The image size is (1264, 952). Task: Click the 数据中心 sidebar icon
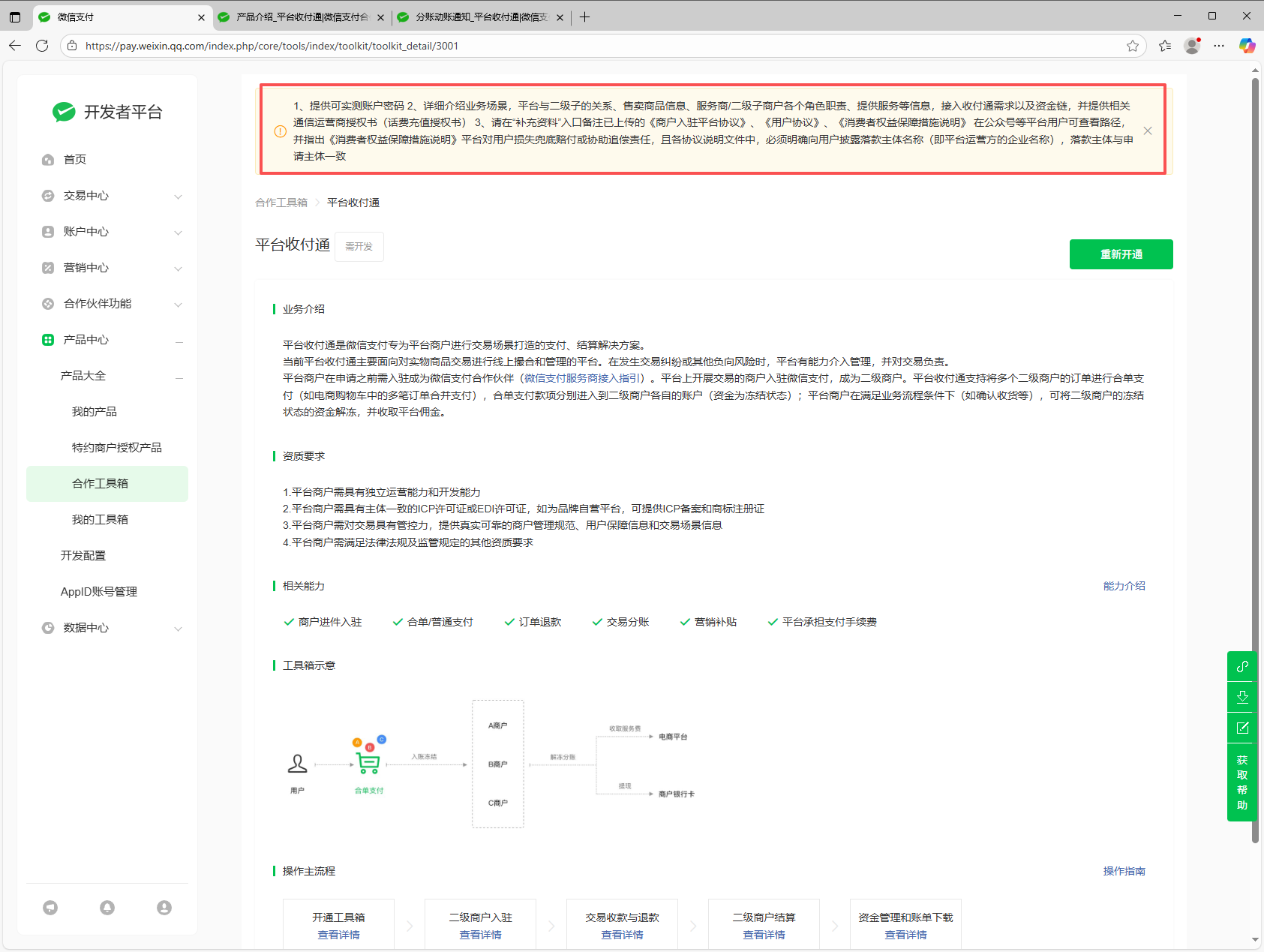click(x=48, y=628)
